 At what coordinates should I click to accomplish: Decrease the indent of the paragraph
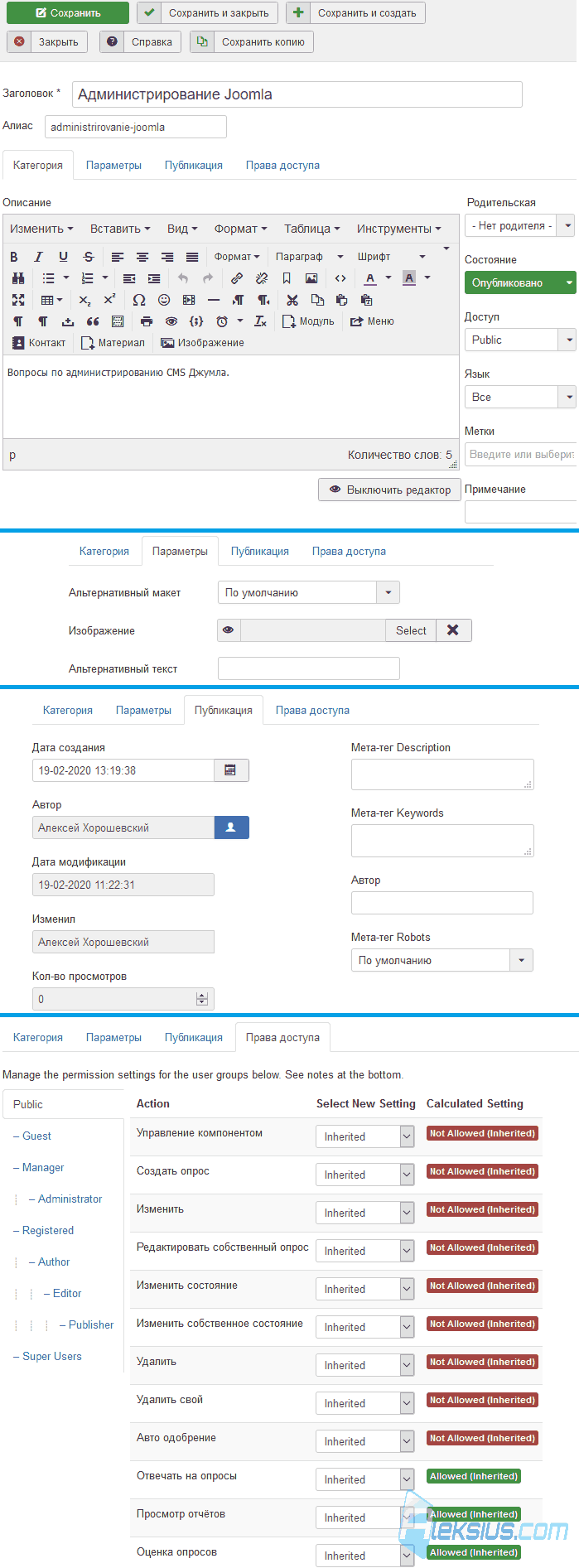tap(129, 278)
